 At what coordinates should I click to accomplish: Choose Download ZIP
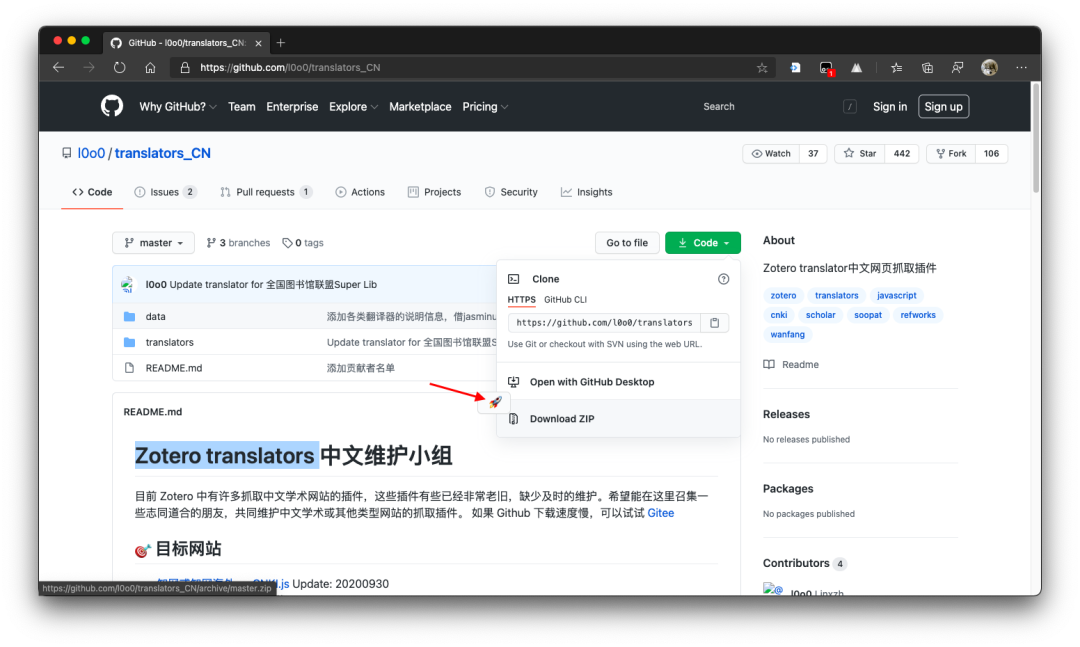[618, 419]
